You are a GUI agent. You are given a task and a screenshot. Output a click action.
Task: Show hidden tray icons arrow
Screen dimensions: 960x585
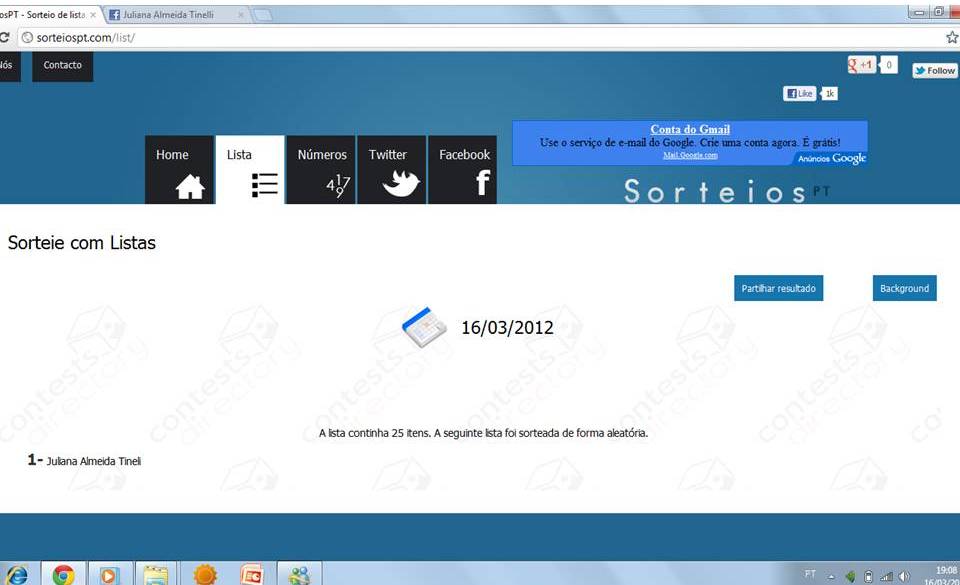click(831, 576)
